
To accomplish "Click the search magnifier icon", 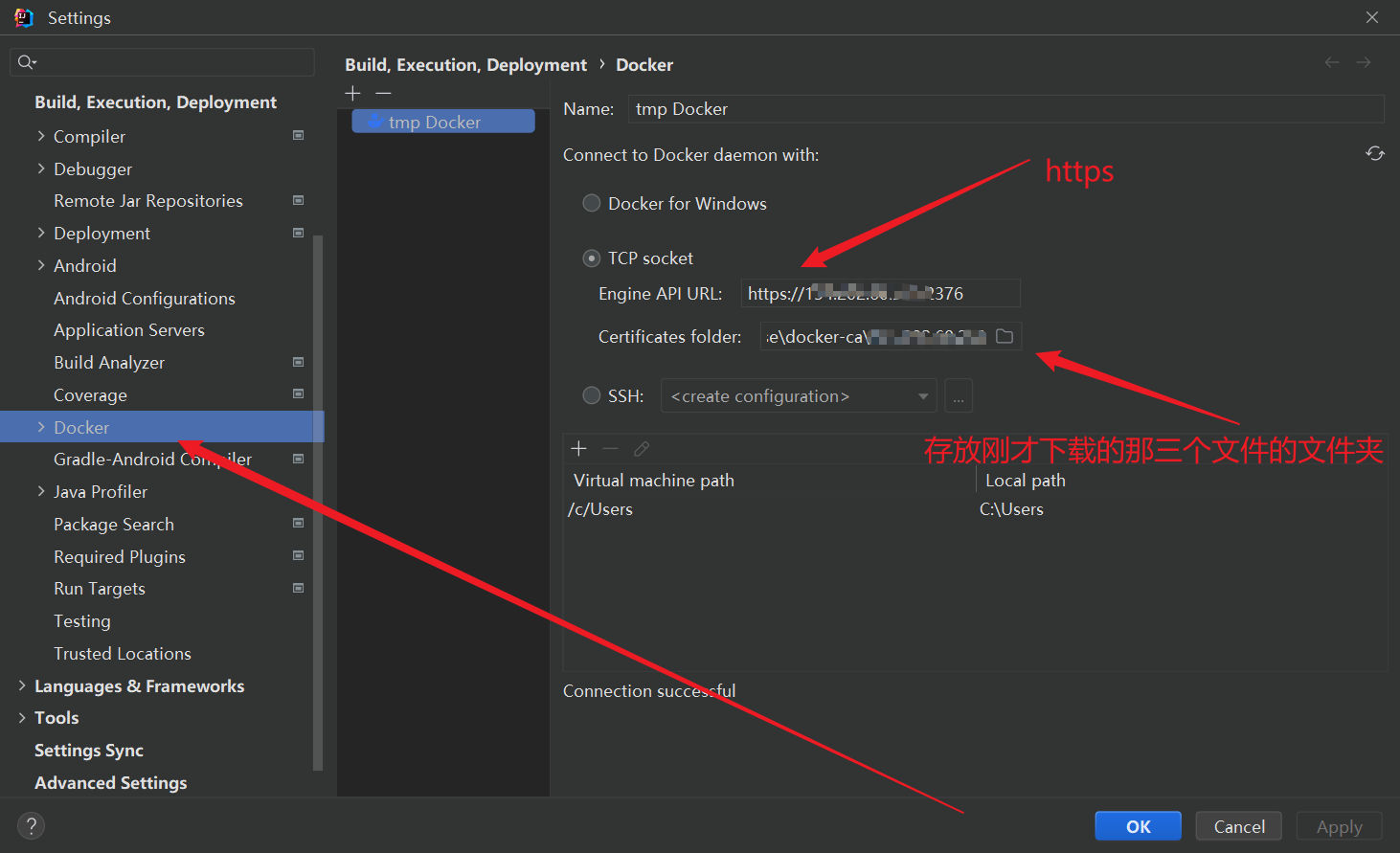I will (x=26, y=62).
